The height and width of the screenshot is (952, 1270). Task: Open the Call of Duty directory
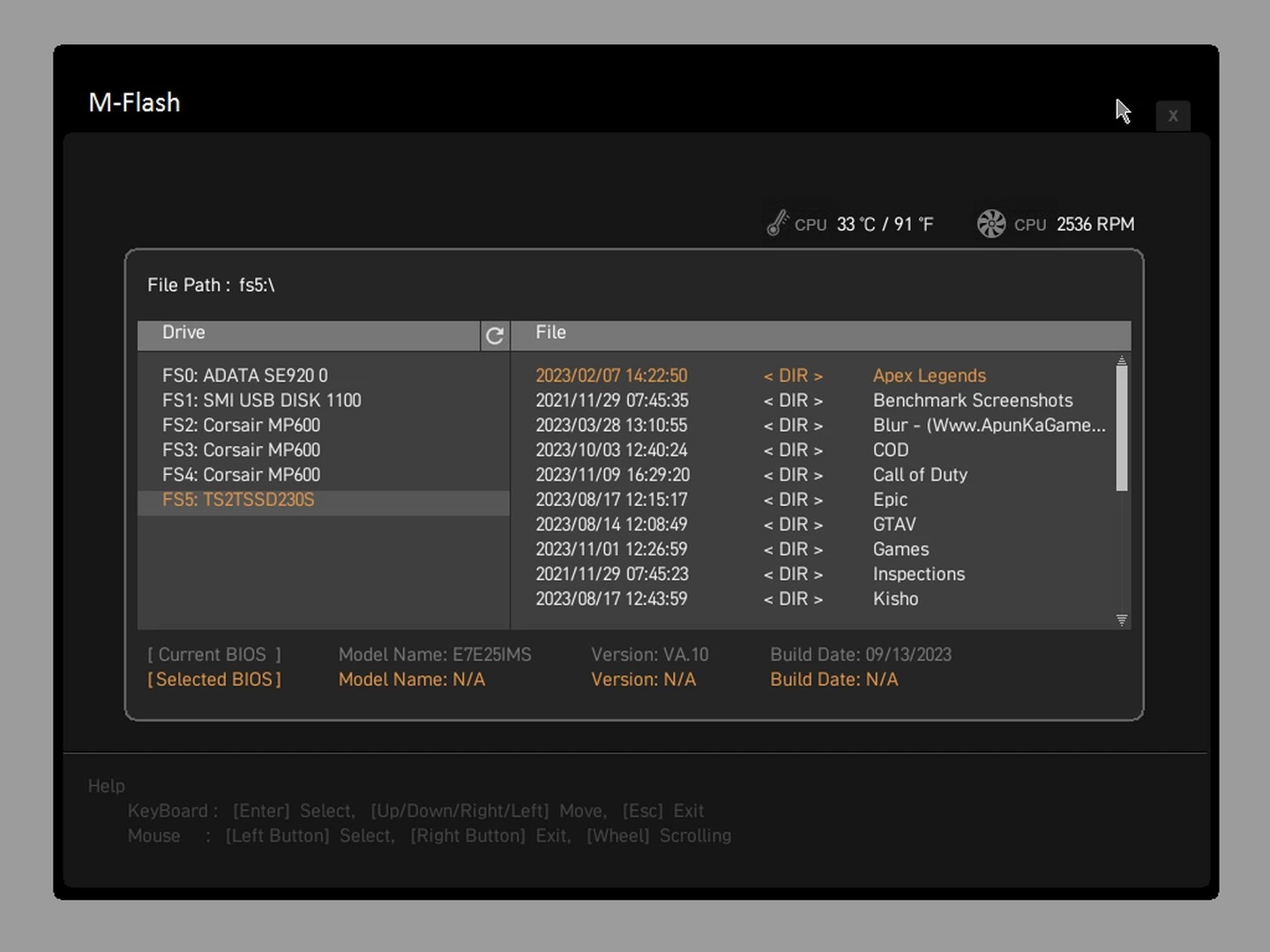pyautogui.click(x=919, y=474)
